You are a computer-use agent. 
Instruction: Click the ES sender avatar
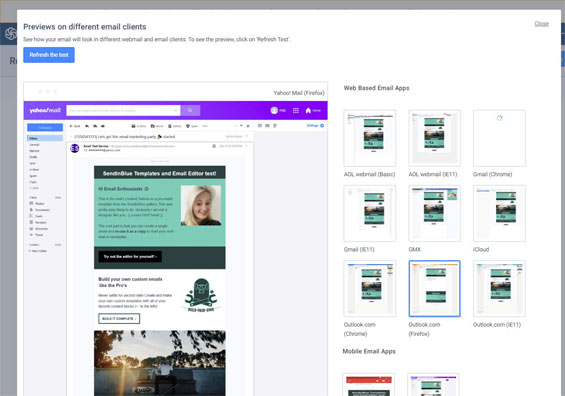(75, 148)
